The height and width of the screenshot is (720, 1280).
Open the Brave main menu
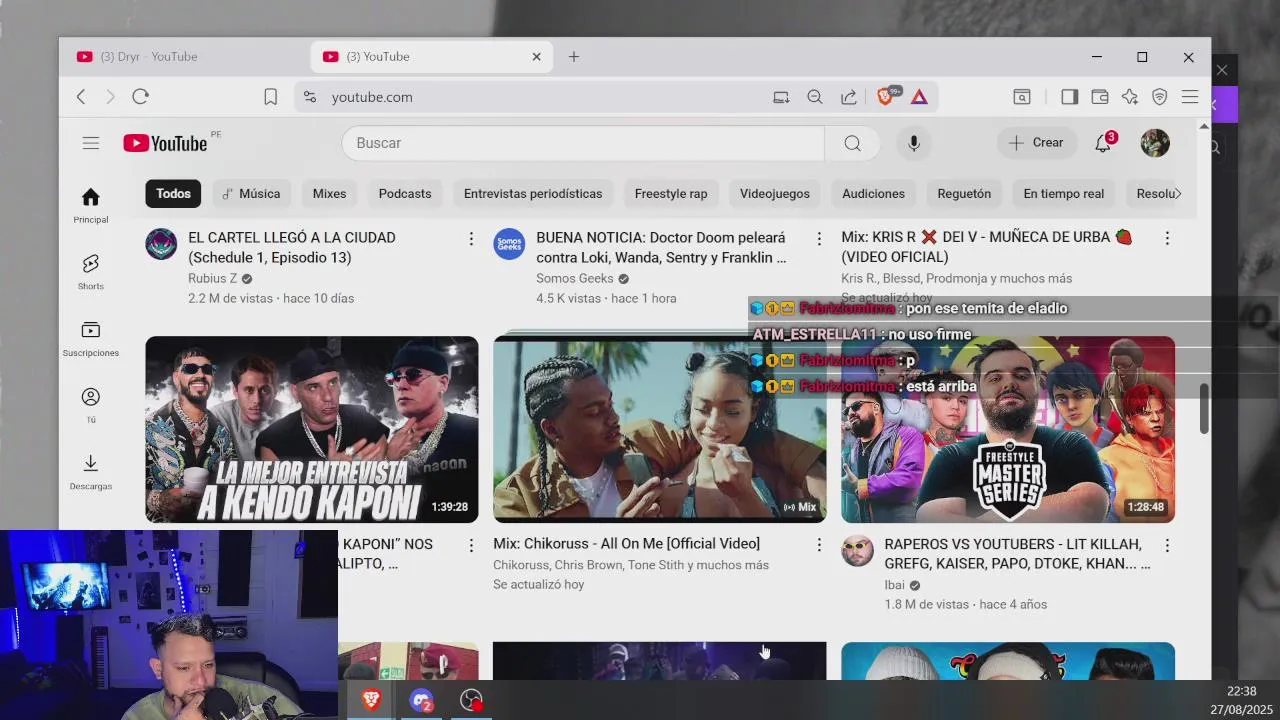[x=1190, y=97]
